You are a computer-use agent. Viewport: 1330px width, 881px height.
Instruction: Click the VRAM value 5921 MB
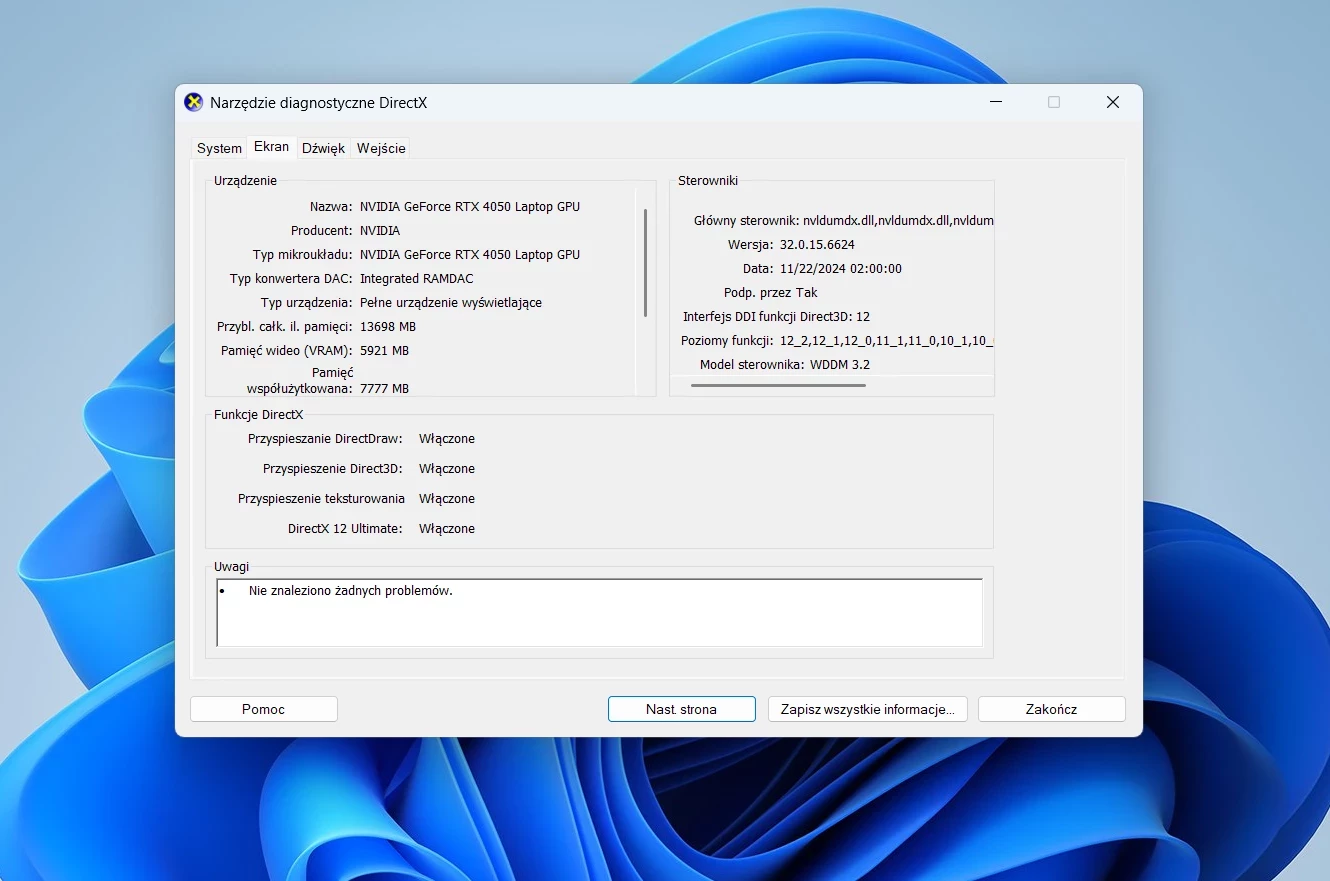click(385, 351)
